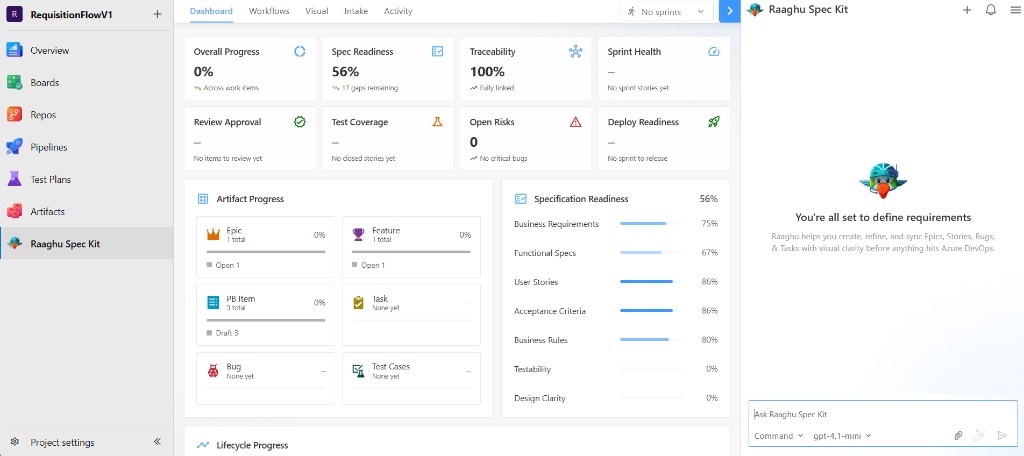
Task: Click the attachment paperclip icon
Action: click(958, 436)
